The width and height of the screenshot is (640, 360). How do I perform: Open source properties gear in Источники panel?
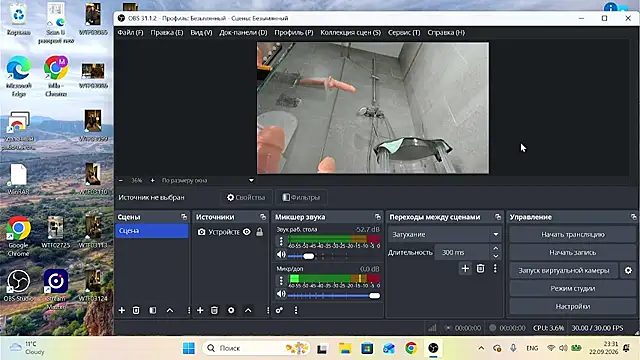[x=231, y=310]
